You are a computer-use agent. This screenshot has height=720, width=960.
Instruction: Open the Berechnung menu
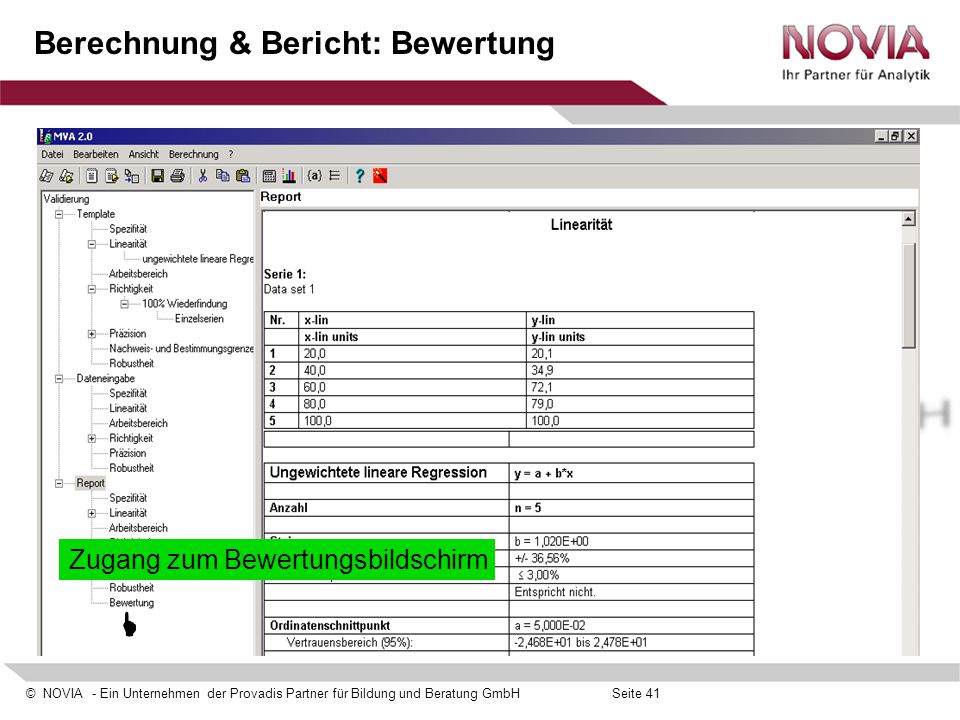click(193, 154)
